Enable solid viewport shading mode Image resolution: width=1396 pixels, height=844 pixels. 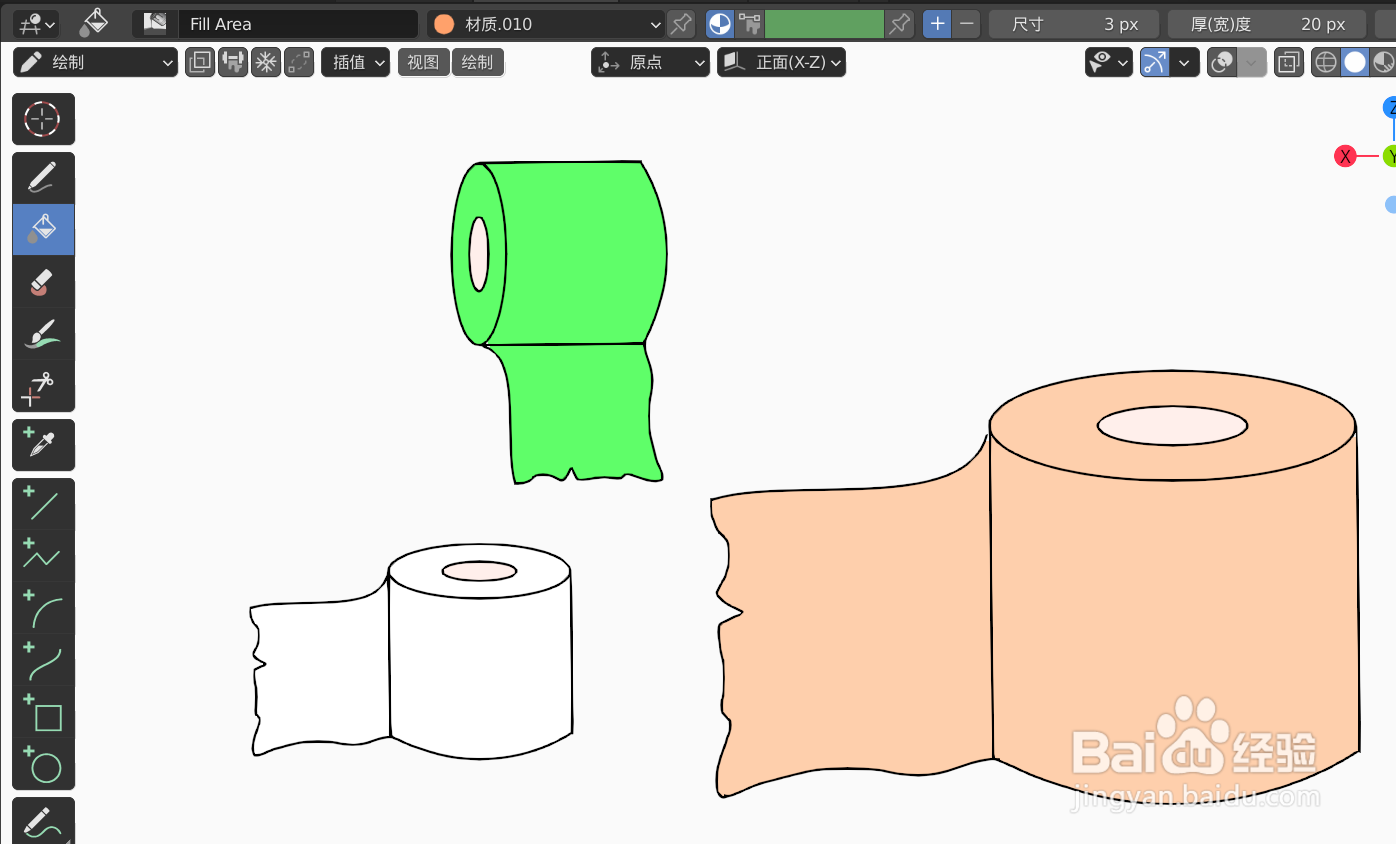click(1355, 62)
